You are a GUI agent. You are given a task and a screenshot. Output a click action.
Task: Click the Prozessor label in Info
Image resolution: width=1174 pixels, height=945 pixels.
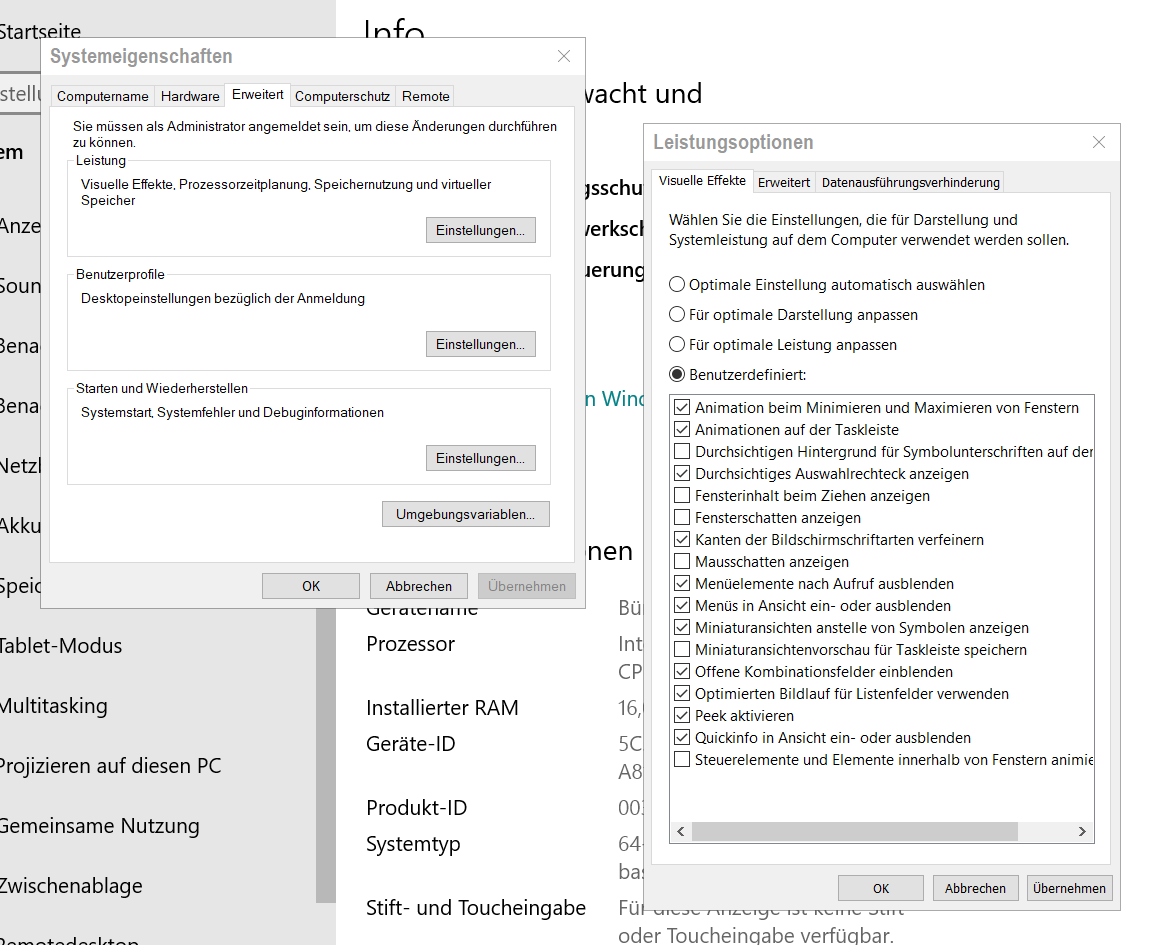[410, 644]
